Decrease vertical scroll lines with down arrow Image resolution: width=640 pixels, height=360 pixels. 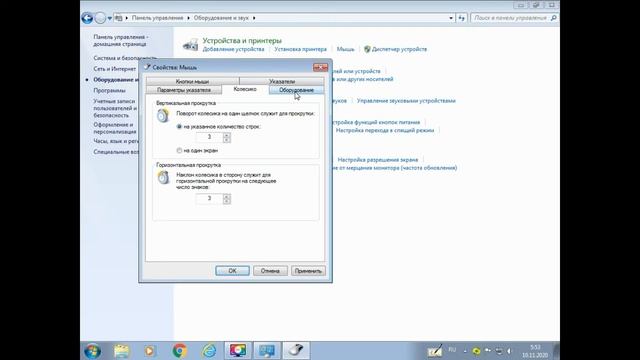pyautogui.click(x=227, y=140)
